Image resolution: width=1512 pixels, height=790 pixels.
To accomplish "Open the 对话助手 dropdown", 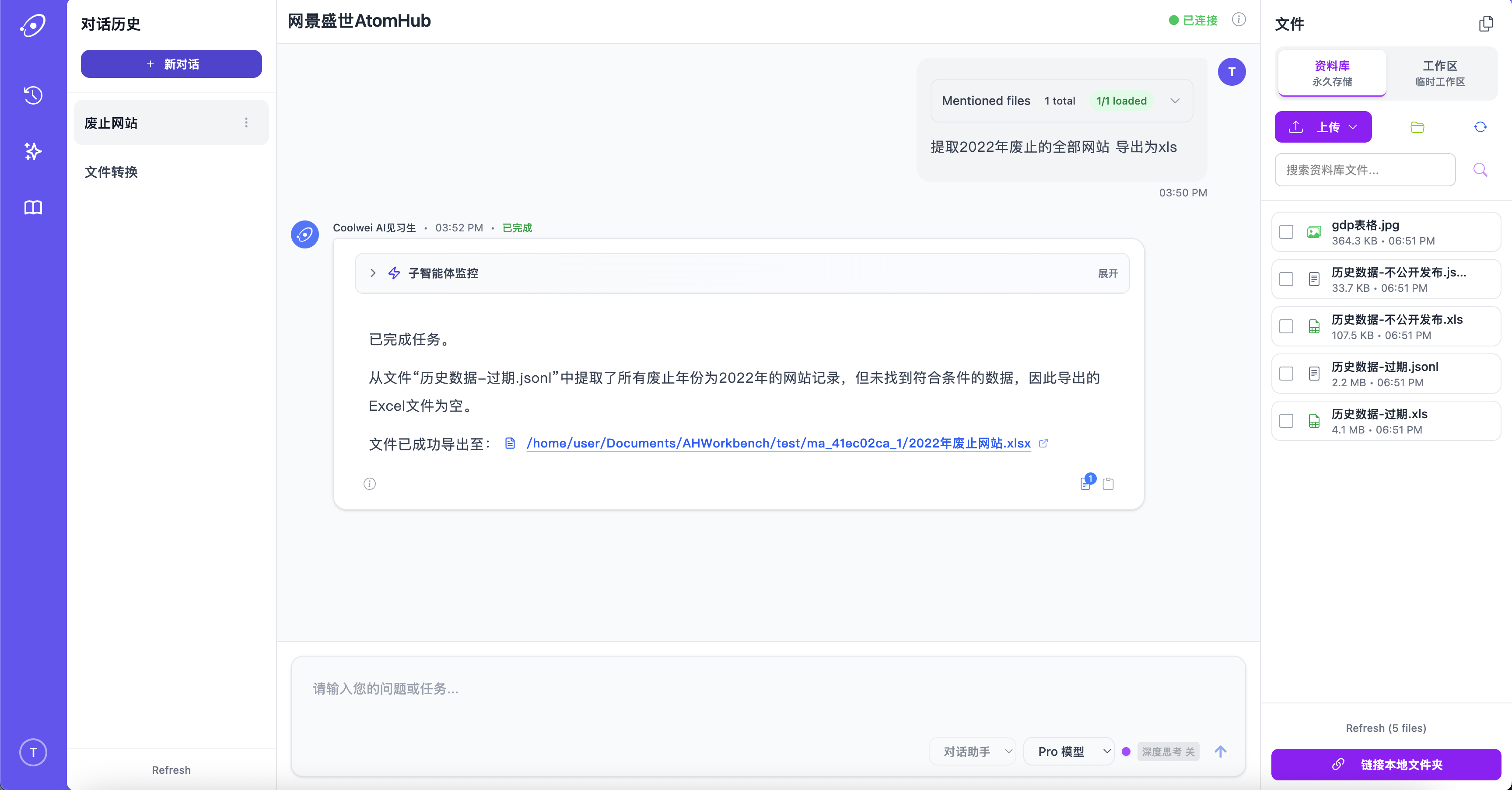I will click(973, 751).
